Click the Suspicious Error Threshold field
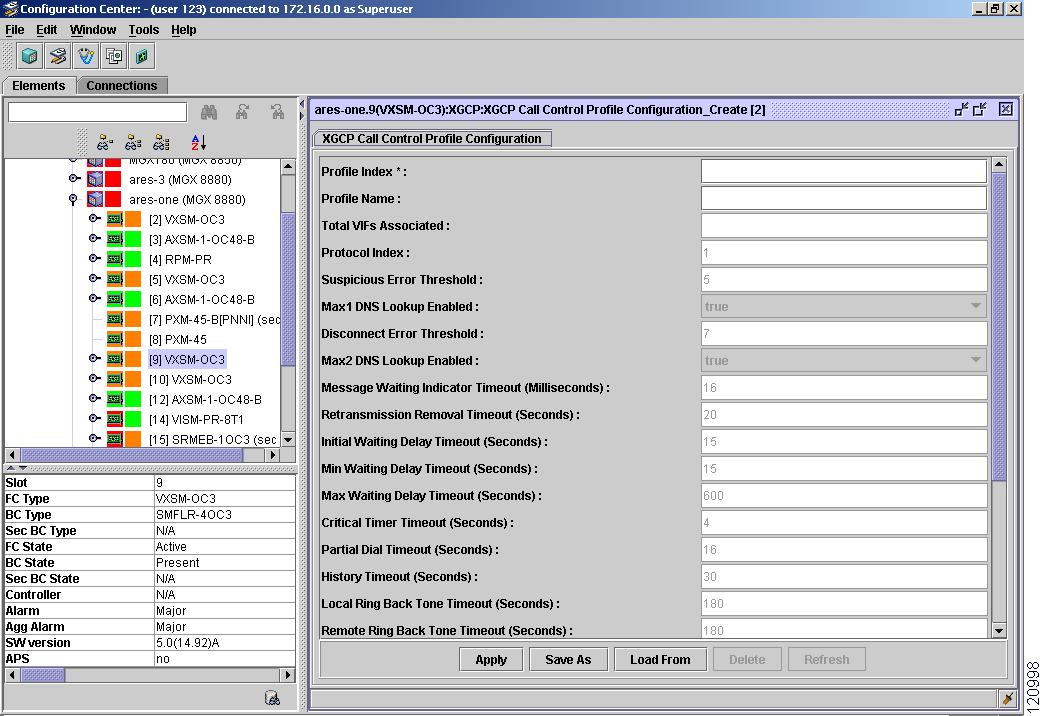The image size is (1044, 716). [844, 280]
